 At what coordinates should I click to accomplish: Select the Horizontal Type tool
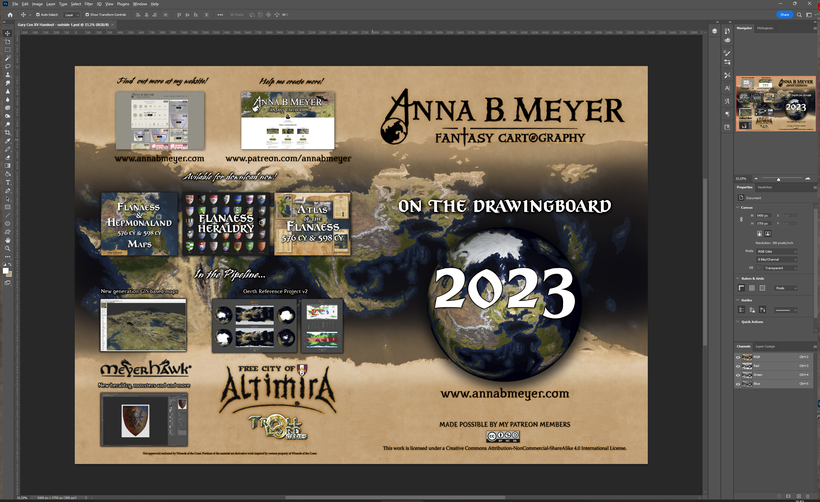point(7,182)
